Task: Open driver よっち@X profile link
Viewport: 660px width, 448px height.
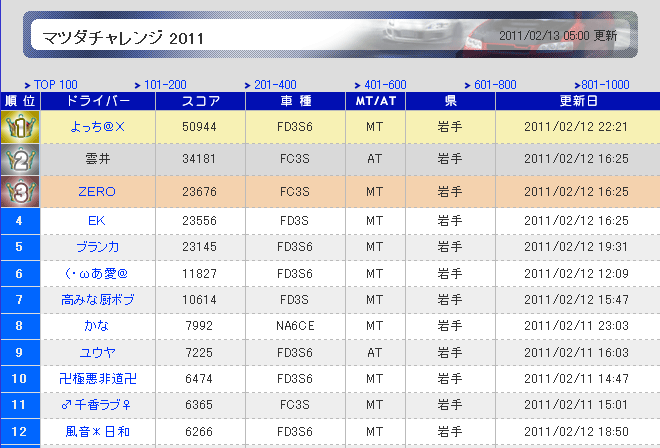Action: (x=97, y=127)
